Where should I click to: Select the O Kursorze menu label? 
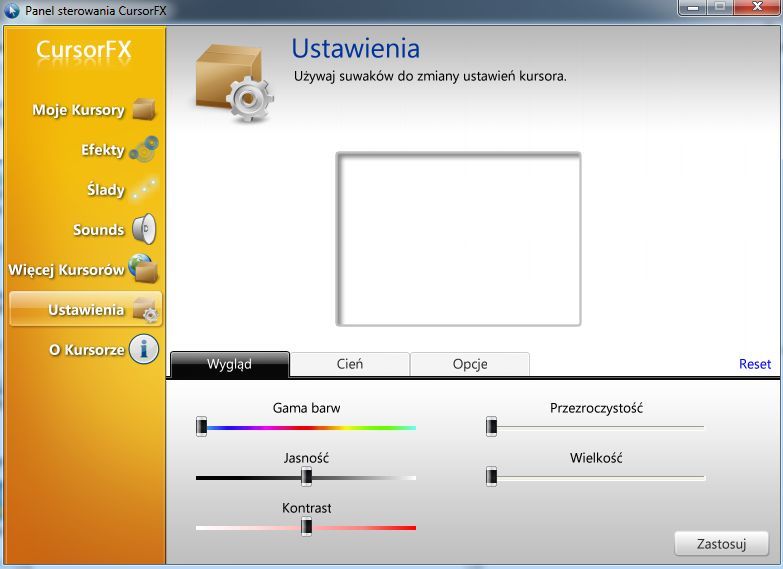pyautogui.click(x=86, y=350)
